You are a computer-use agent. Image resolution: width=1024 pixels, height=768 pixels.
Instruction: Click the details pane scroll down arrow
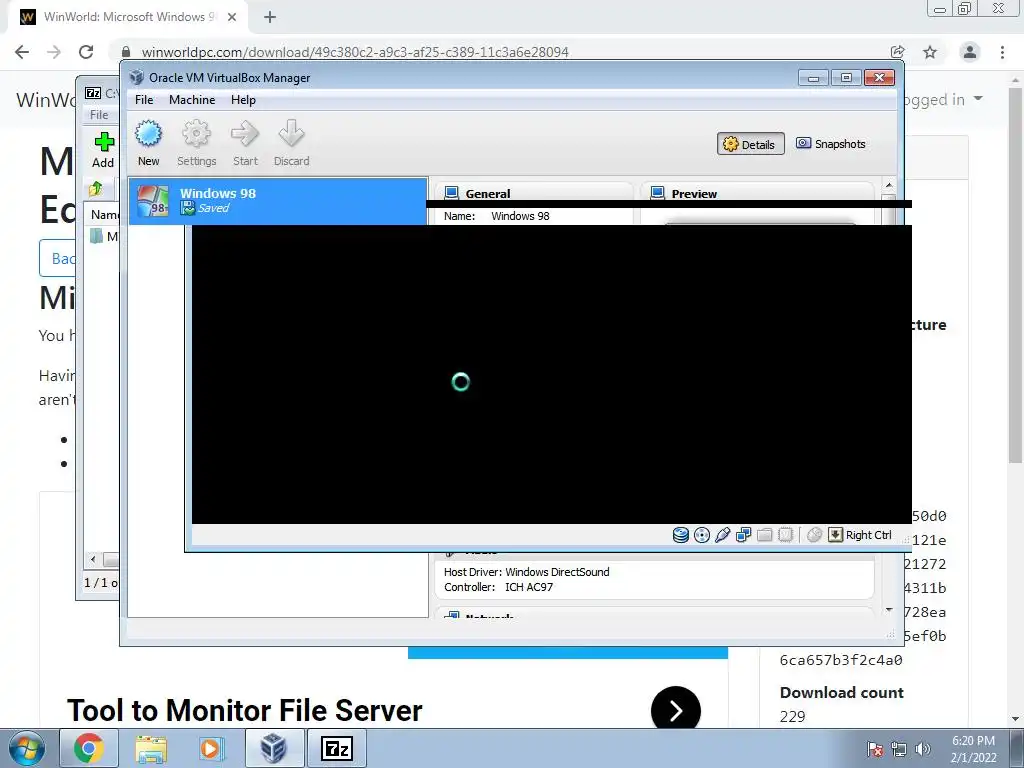[888, 610]
